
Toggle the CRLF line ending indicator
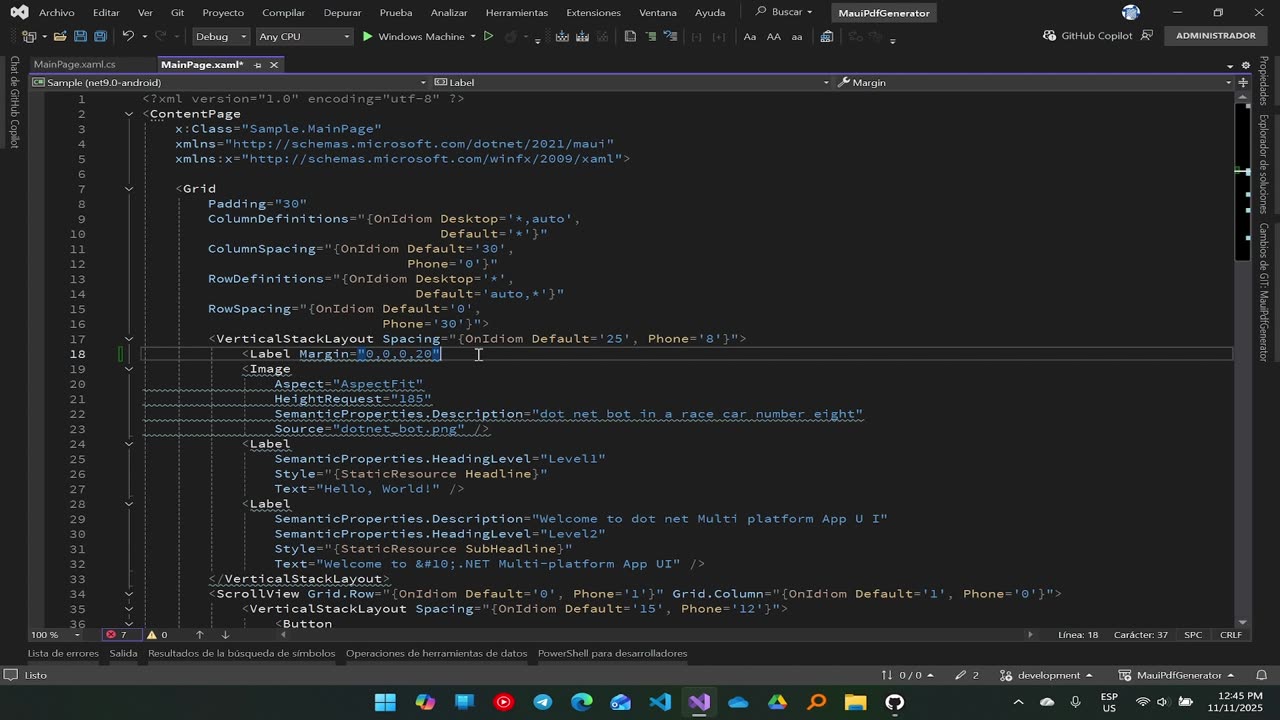1231,634
